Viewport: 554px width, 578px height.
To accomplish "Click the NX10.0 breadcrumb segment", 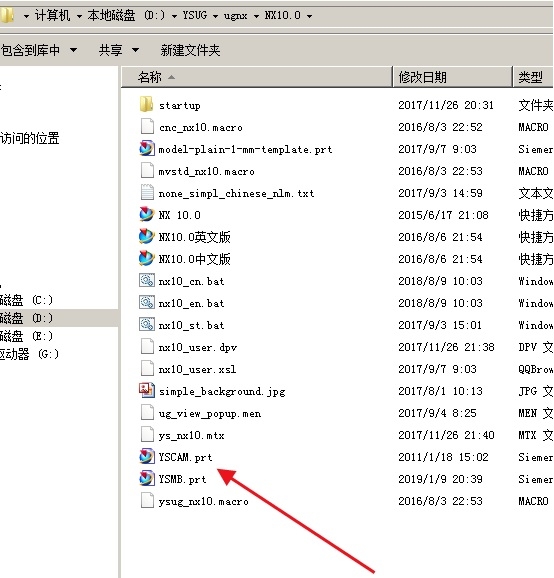I will pos(283,15).
